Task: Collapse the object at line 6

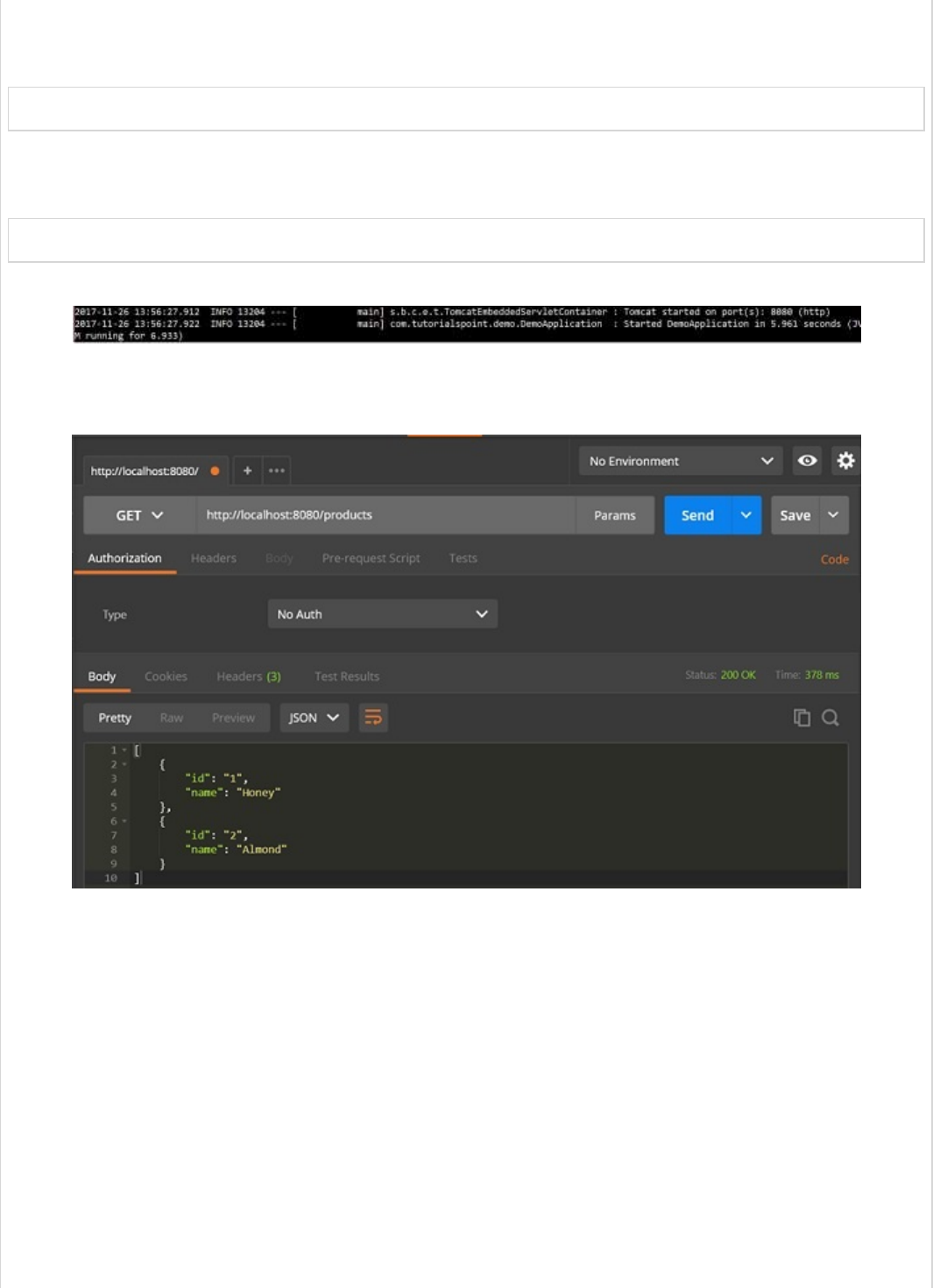Action: (x=124, y=821)
